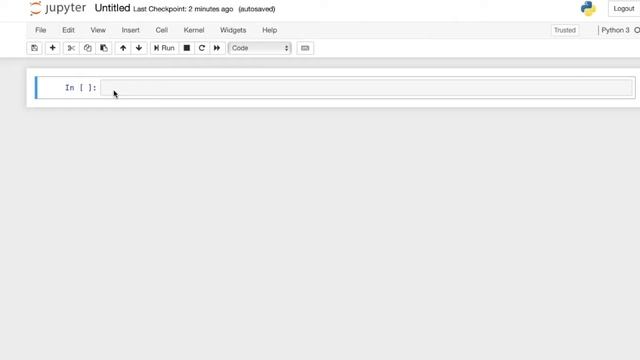The height and width of the screenshot is (360, 640).
Task: Click the Python 3 kernel name
Action: [x=615, y=30]
